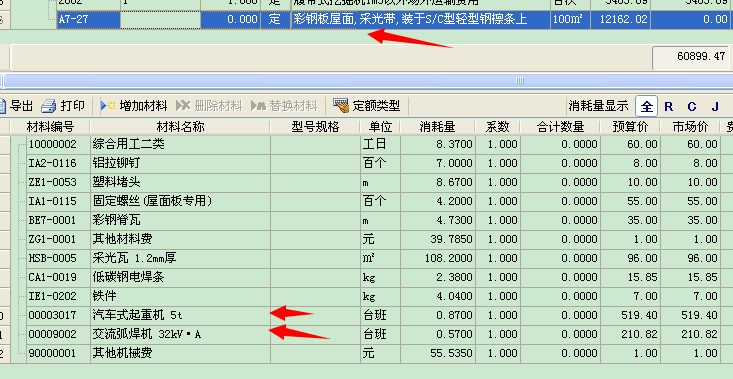
Task: Click budget price 96.00 of 采光瓦 row
Action: click(643, 258)
